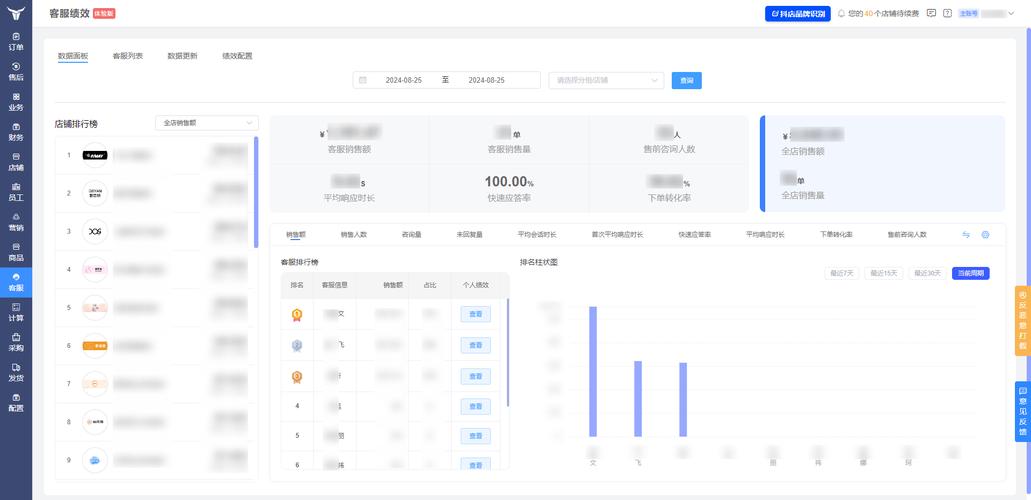Open the 绩效配置 tab

coord(237,56)
